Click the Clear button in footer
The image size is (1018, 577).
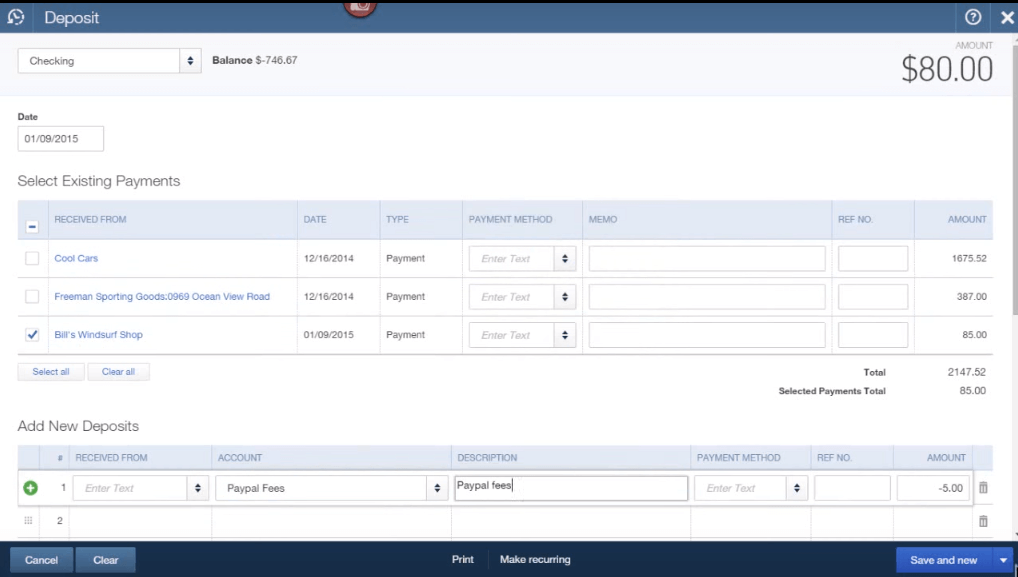coord(105,560)
